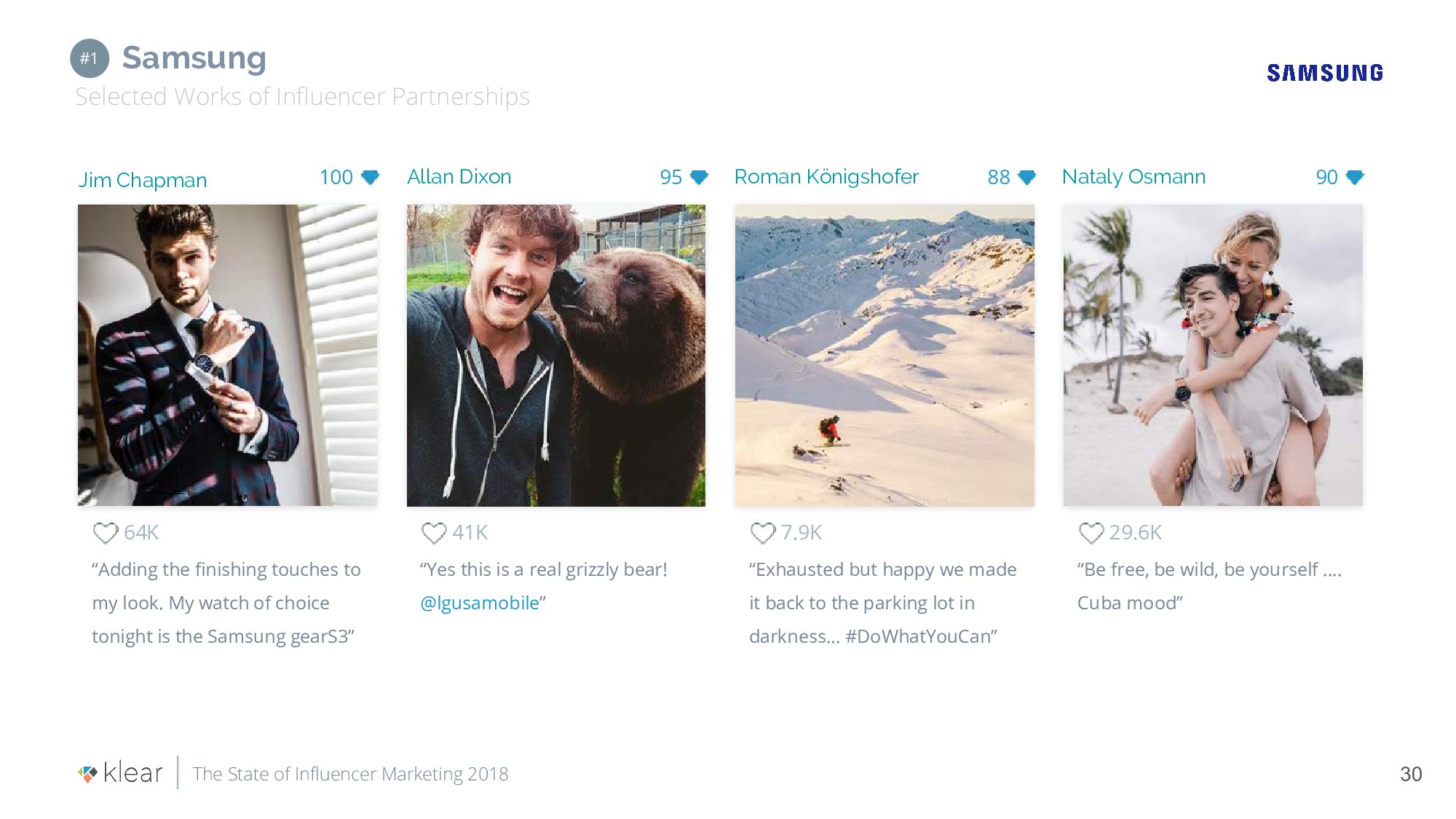
Task: Click the heart icon beside 41K
Action: (x=434, y=533)
